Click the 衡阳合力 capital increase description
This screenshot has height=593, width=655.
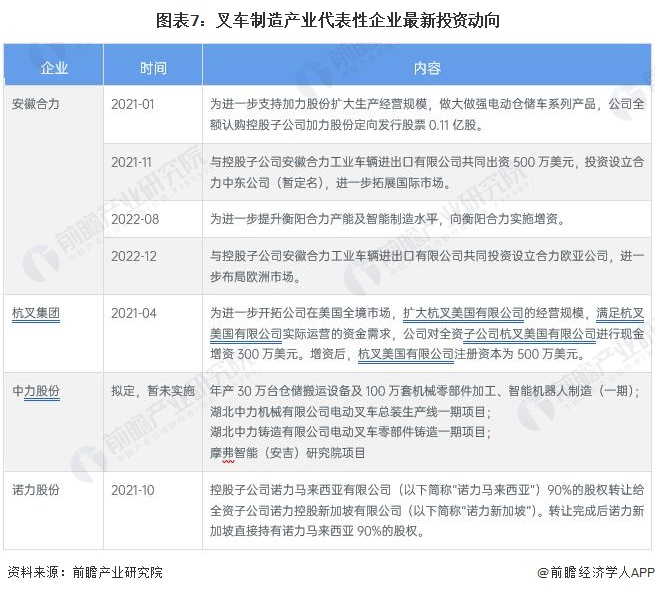coord(388,219)
